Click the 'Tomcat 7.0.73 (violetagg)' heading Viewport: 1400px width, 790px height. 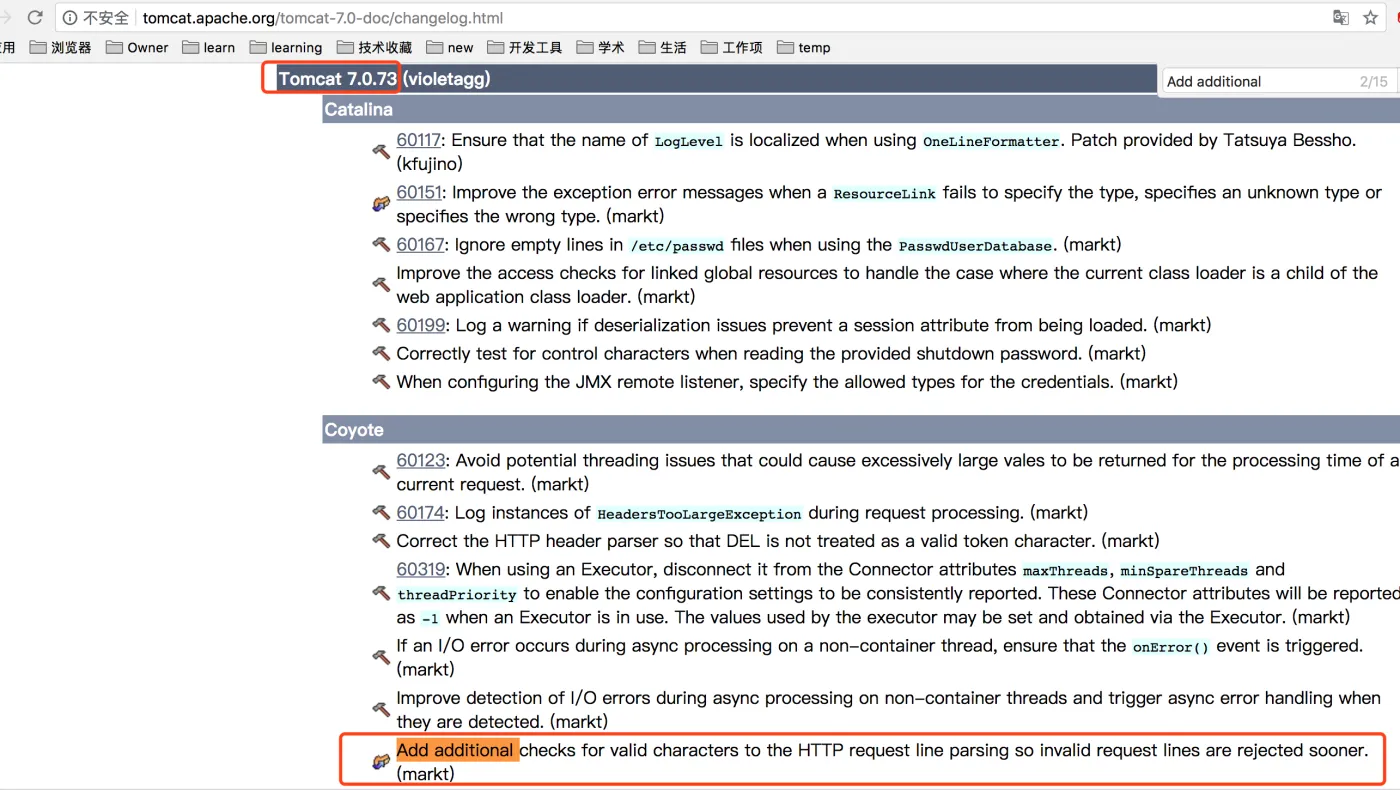click(x=384, y=78)
